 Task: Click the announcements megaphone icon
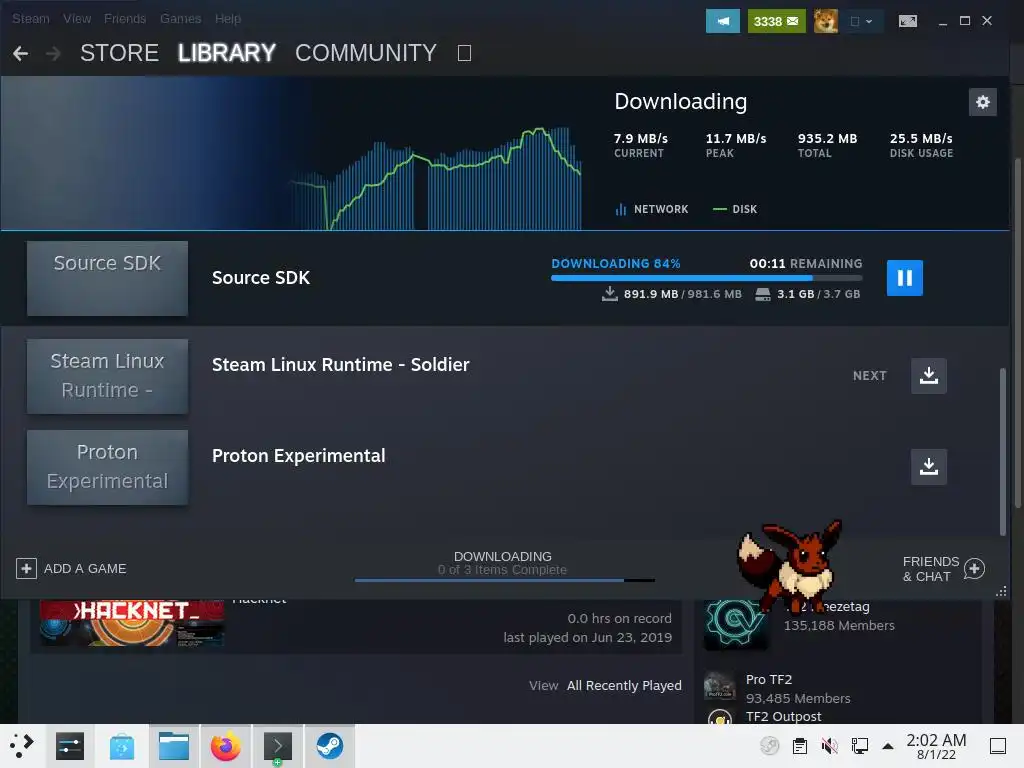(x=723, y=21)
